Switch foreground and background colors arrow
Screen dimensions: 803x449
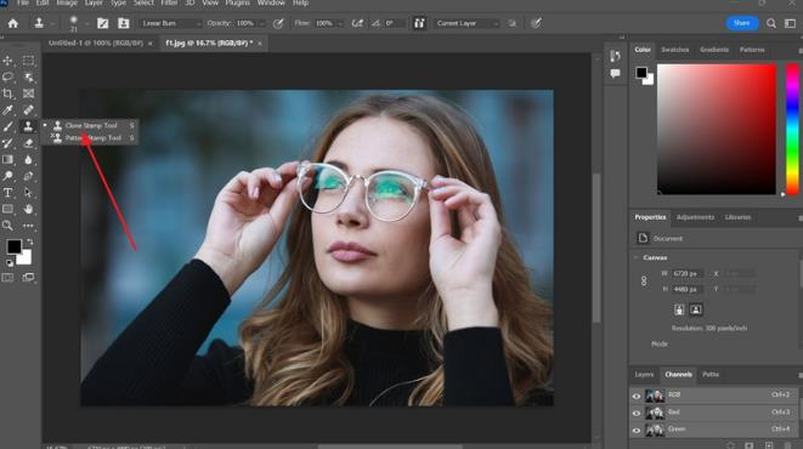pos(30,241)
